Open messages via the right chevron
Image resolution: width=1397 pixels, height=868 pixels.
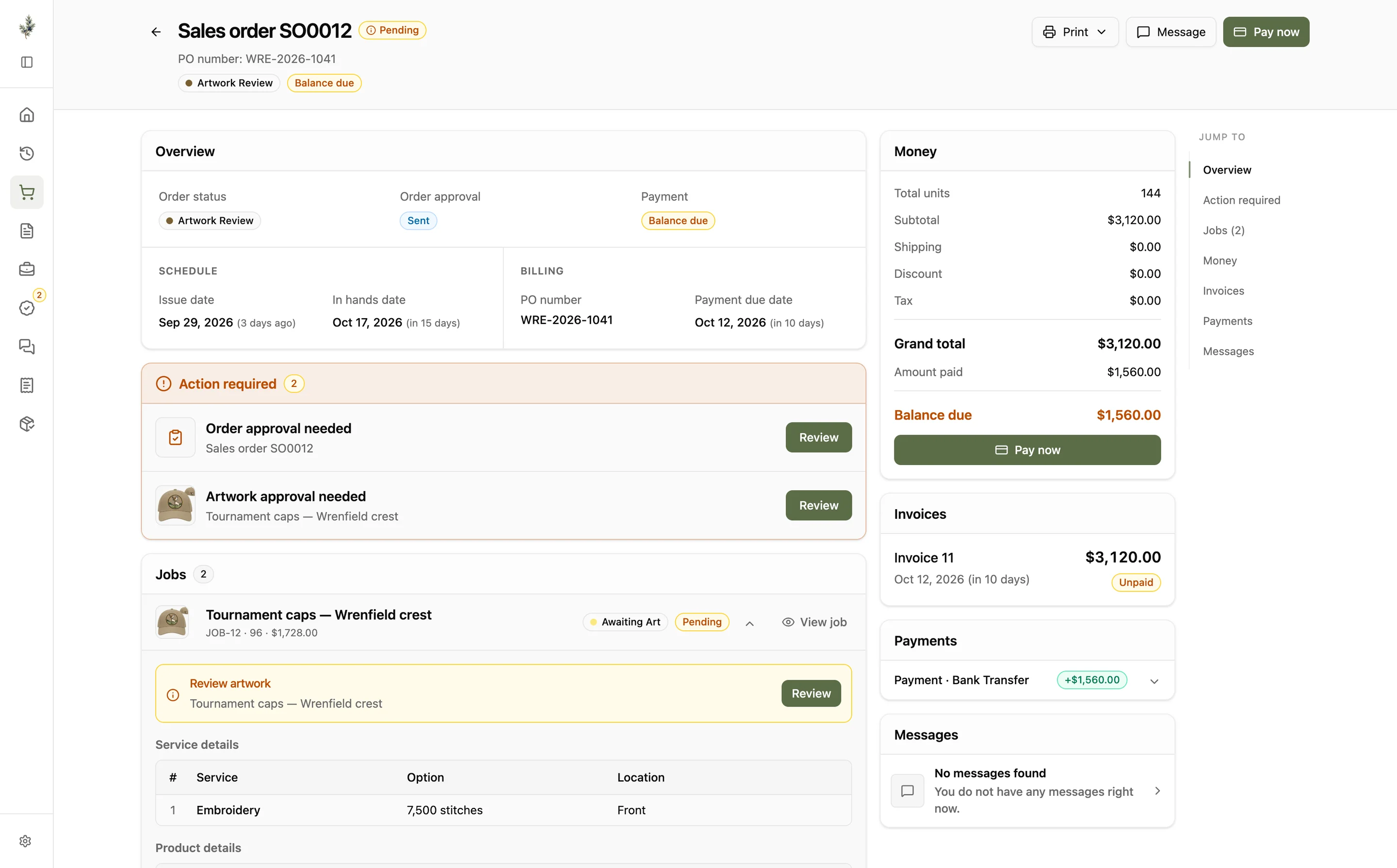point(1157,790)
